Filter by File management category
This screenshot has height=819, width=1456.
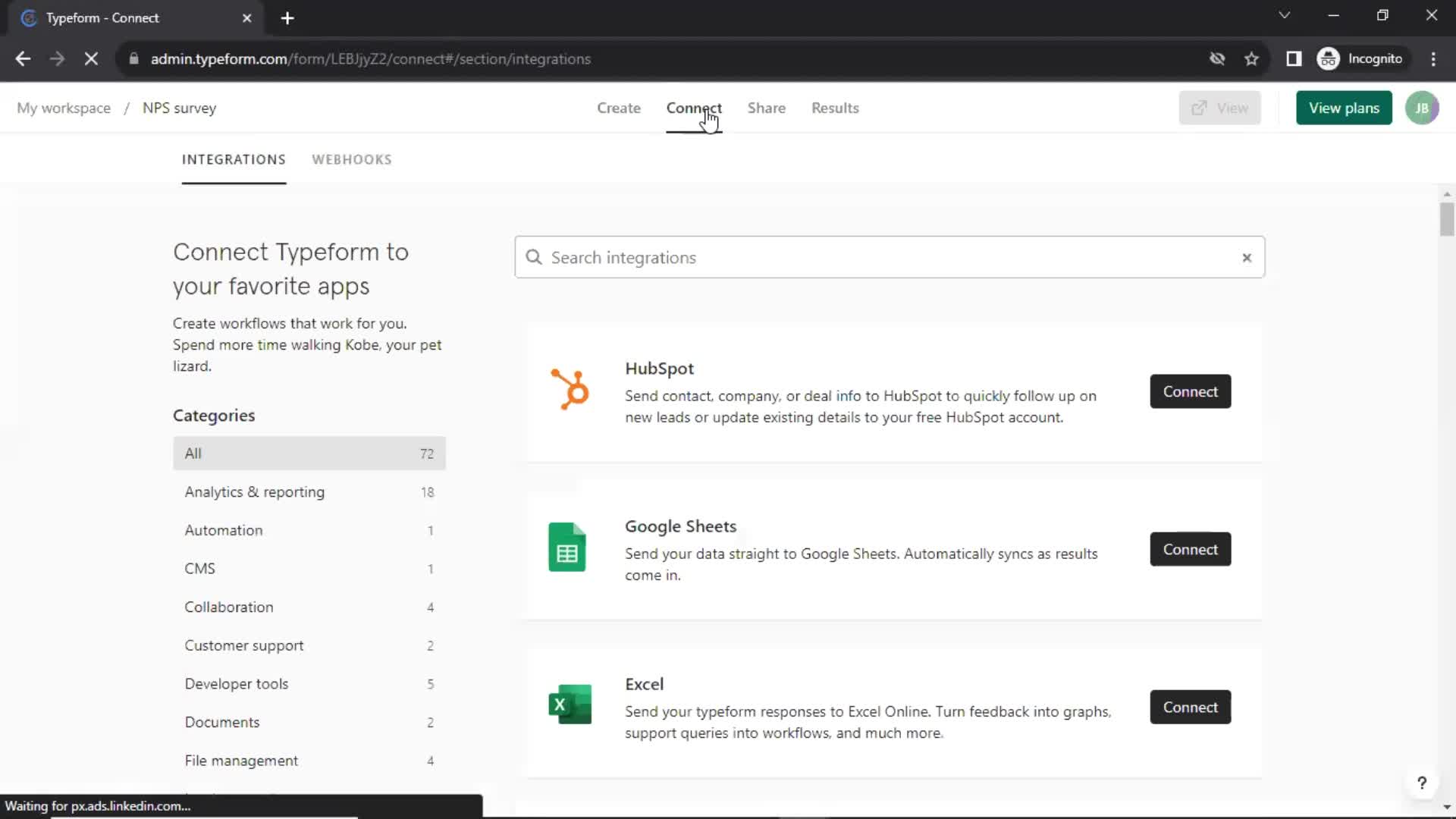[309, 760]
